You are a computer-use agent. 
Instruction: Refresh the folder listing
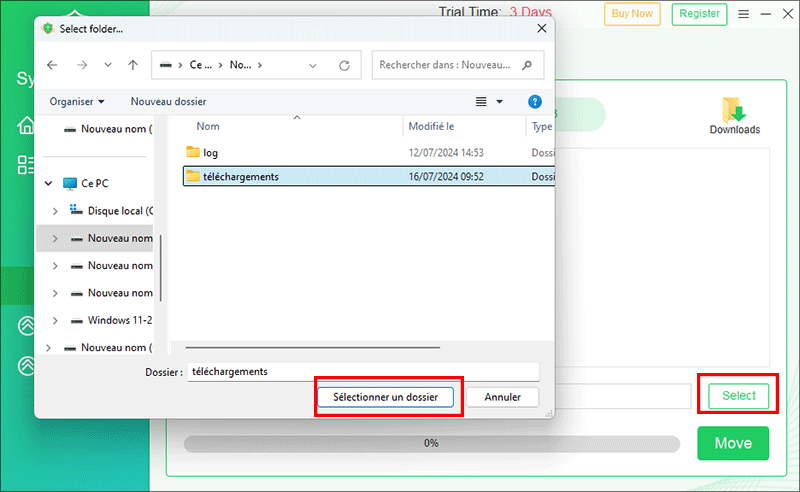[x=344, y=65]
